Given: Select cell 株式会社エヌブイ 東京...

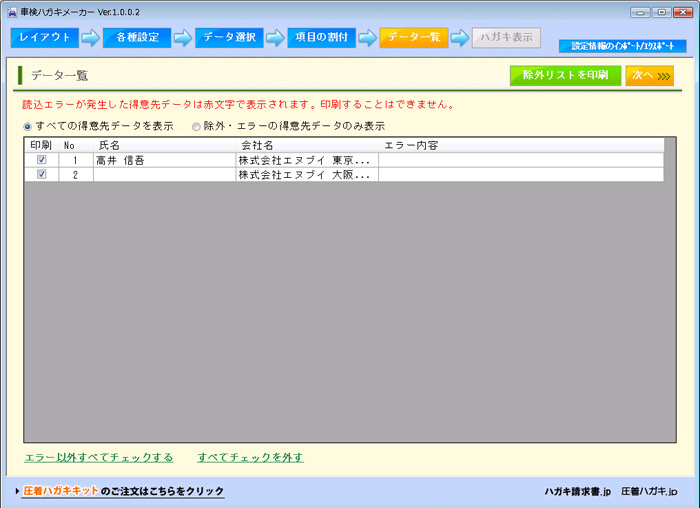Looking at the screenshot, I should click(307, 160).
